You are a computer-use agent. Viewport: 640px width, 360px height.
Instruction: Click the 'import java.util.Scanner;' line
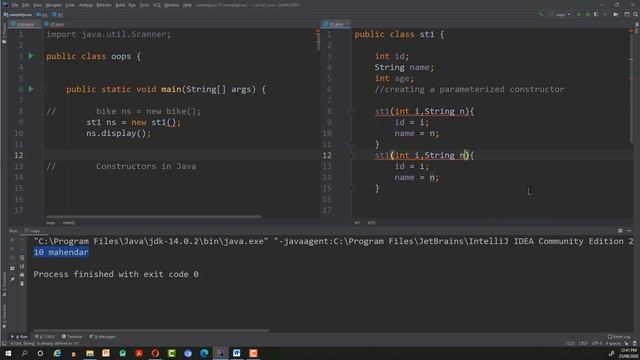point(109,34)
